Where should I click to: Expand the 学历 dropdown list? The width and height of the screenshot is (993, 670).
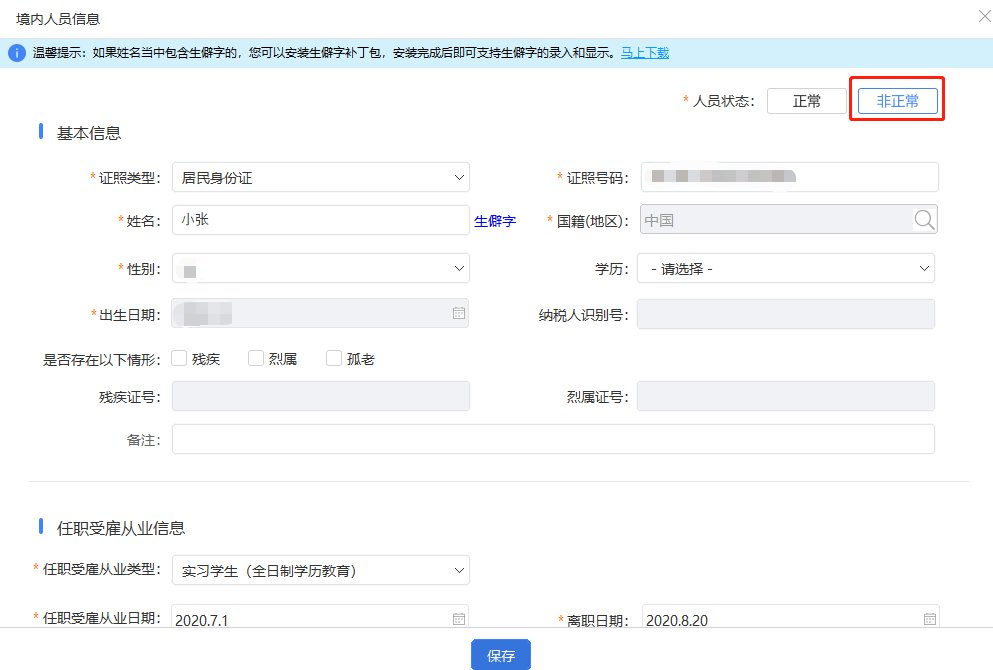[x=785, y=268]
